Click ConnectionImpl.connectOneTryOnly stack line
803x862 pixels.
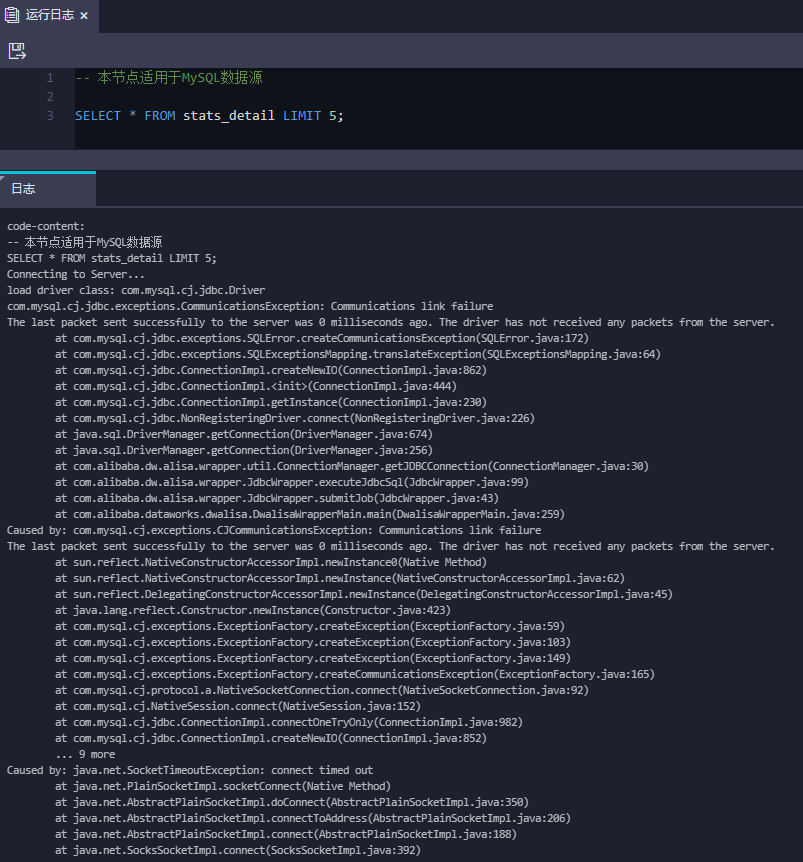[289, 721]
